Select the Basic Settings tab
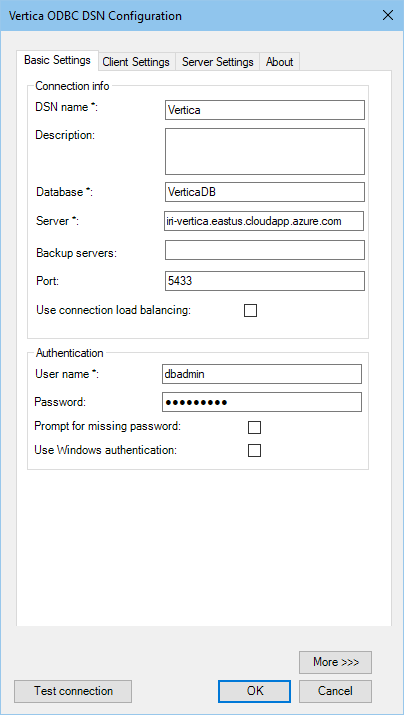The height and width of the screenshot is (715, 404). (x=57, y=60)
